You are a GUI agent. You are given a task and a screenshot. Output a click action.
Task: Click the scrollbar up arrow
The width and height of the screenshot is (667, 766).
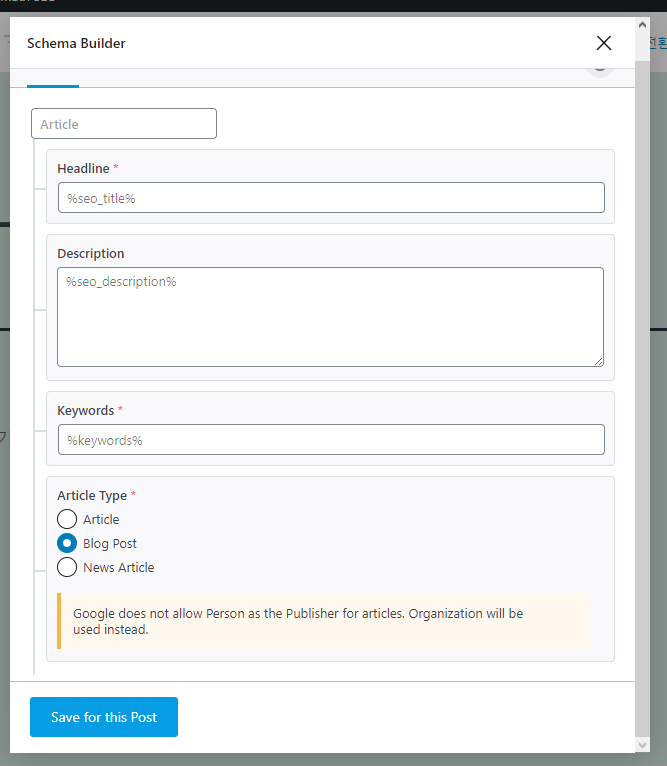(x=642, y=25)
